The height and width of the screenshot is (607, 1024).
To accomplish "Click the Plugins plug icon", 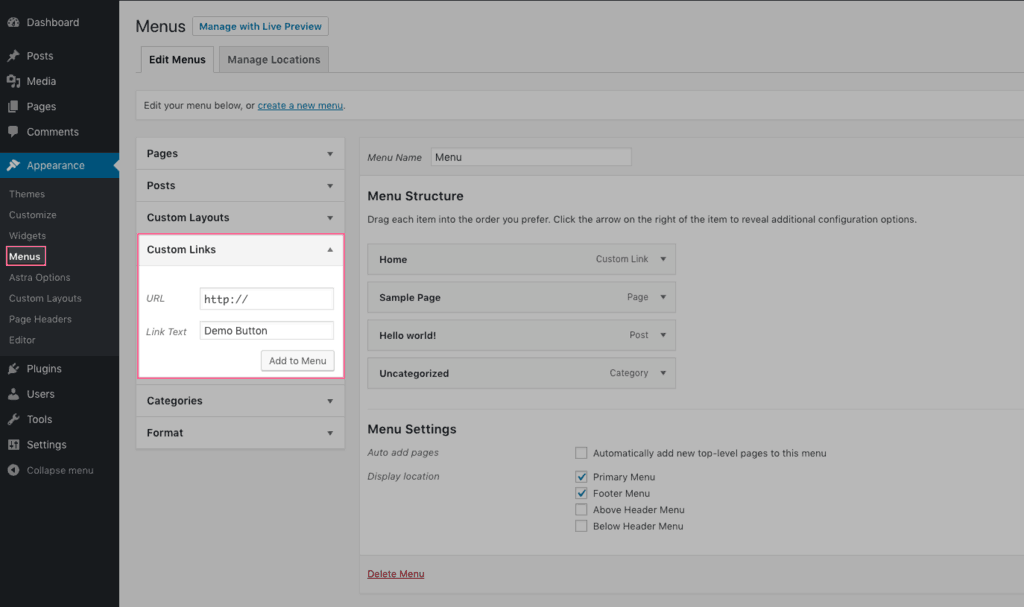I will tap(13, 369).
